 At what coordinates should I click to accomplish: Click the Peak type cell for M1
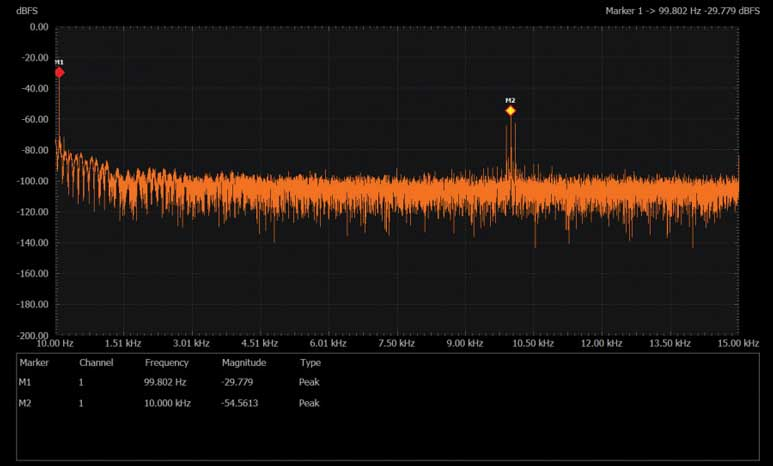pyautogui.click(x=310, y=382)
